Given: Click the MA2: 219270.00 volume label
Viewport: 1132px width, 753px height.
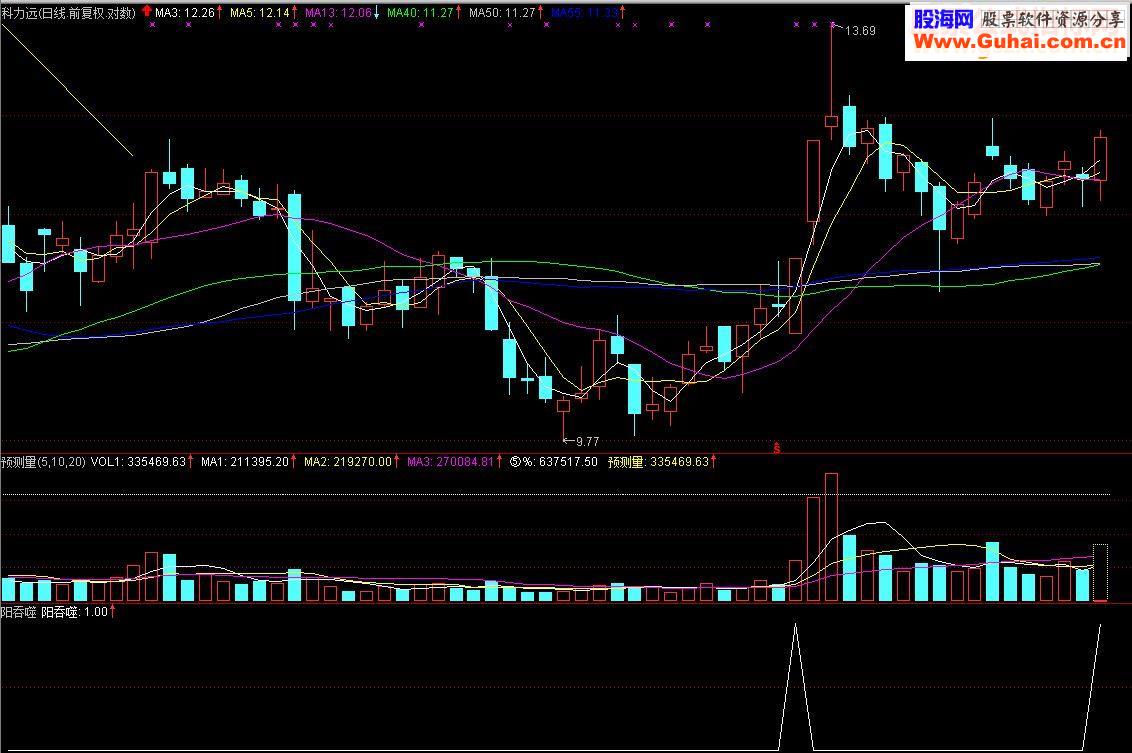Looking at the screenshot, I should [347, 461].
